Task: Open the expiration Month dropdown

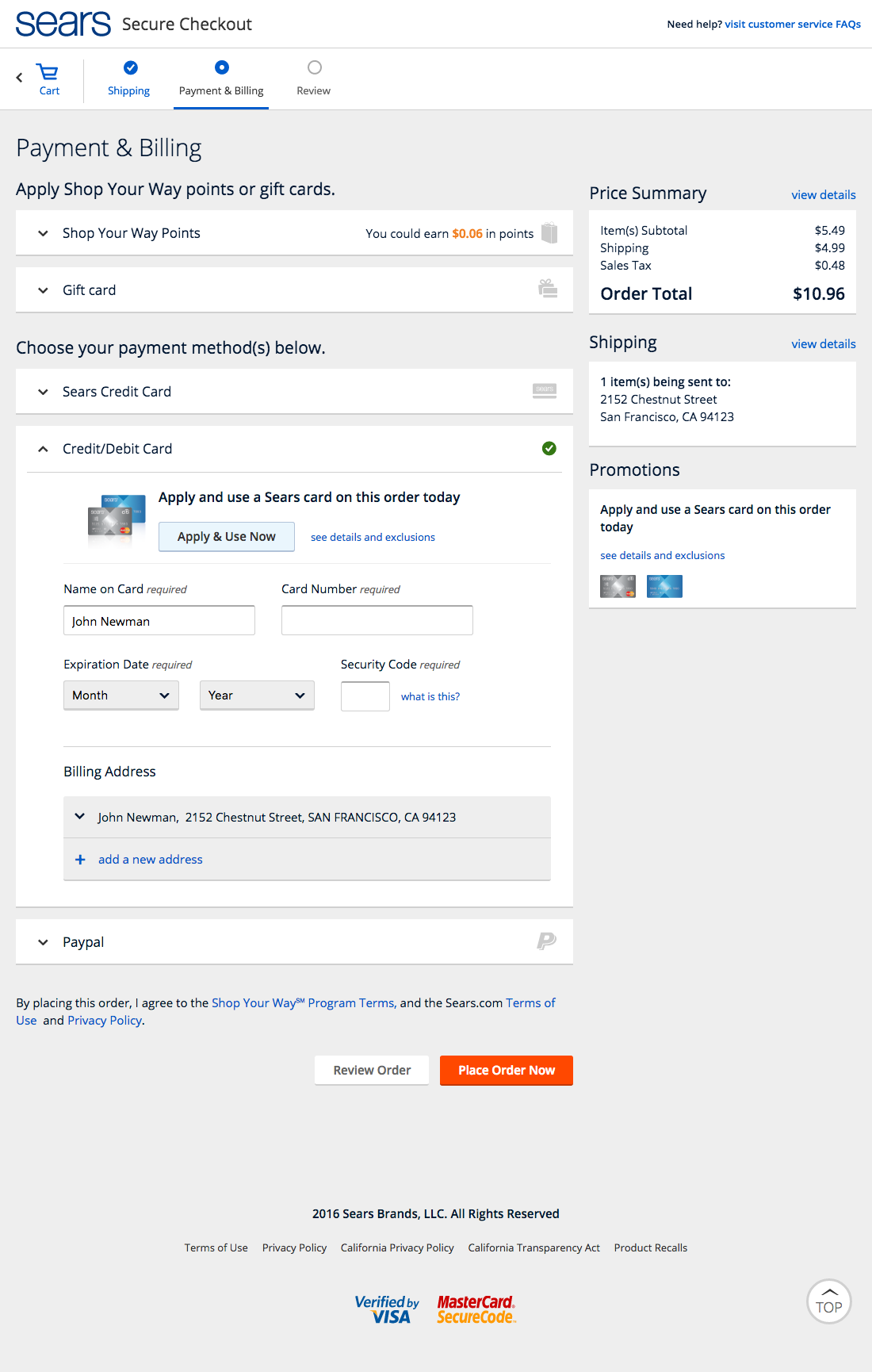Action: [x=121, y=696]
